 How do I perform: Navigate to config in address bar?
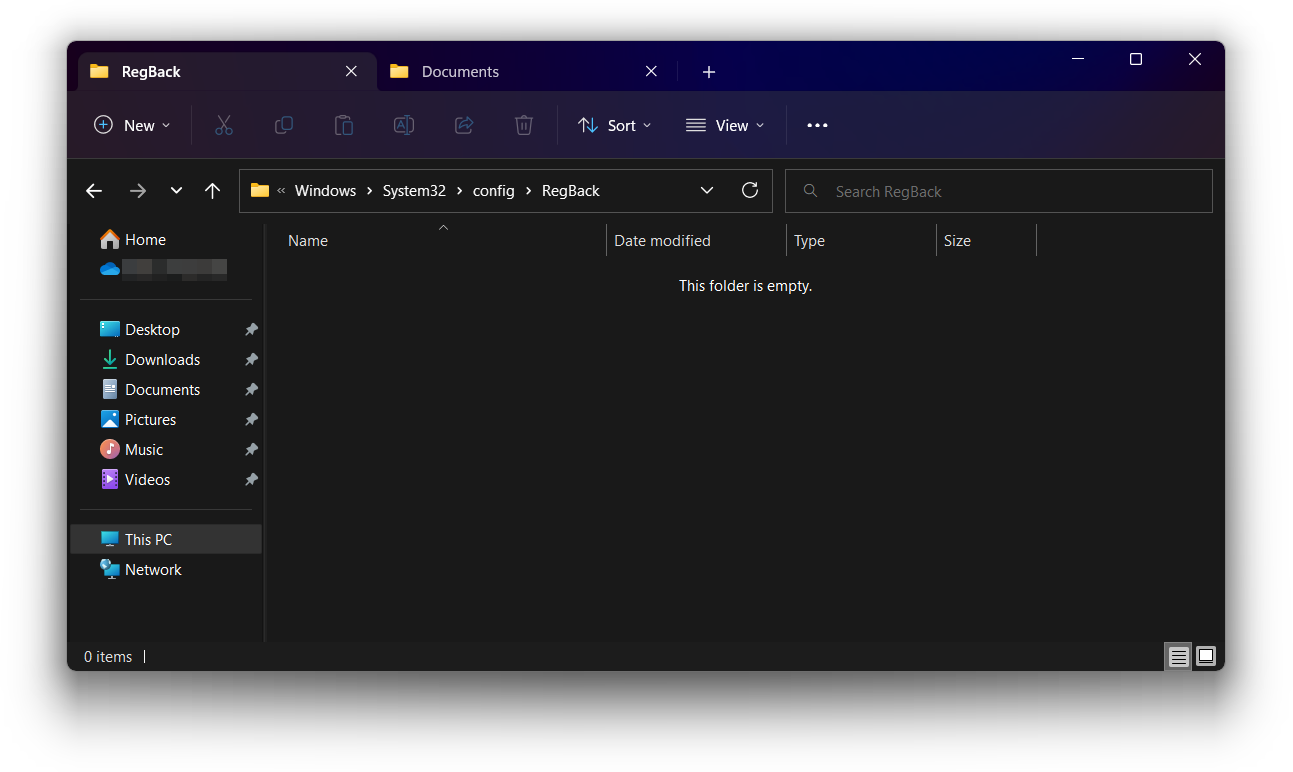pyautogui.click(x=493, y=190)
